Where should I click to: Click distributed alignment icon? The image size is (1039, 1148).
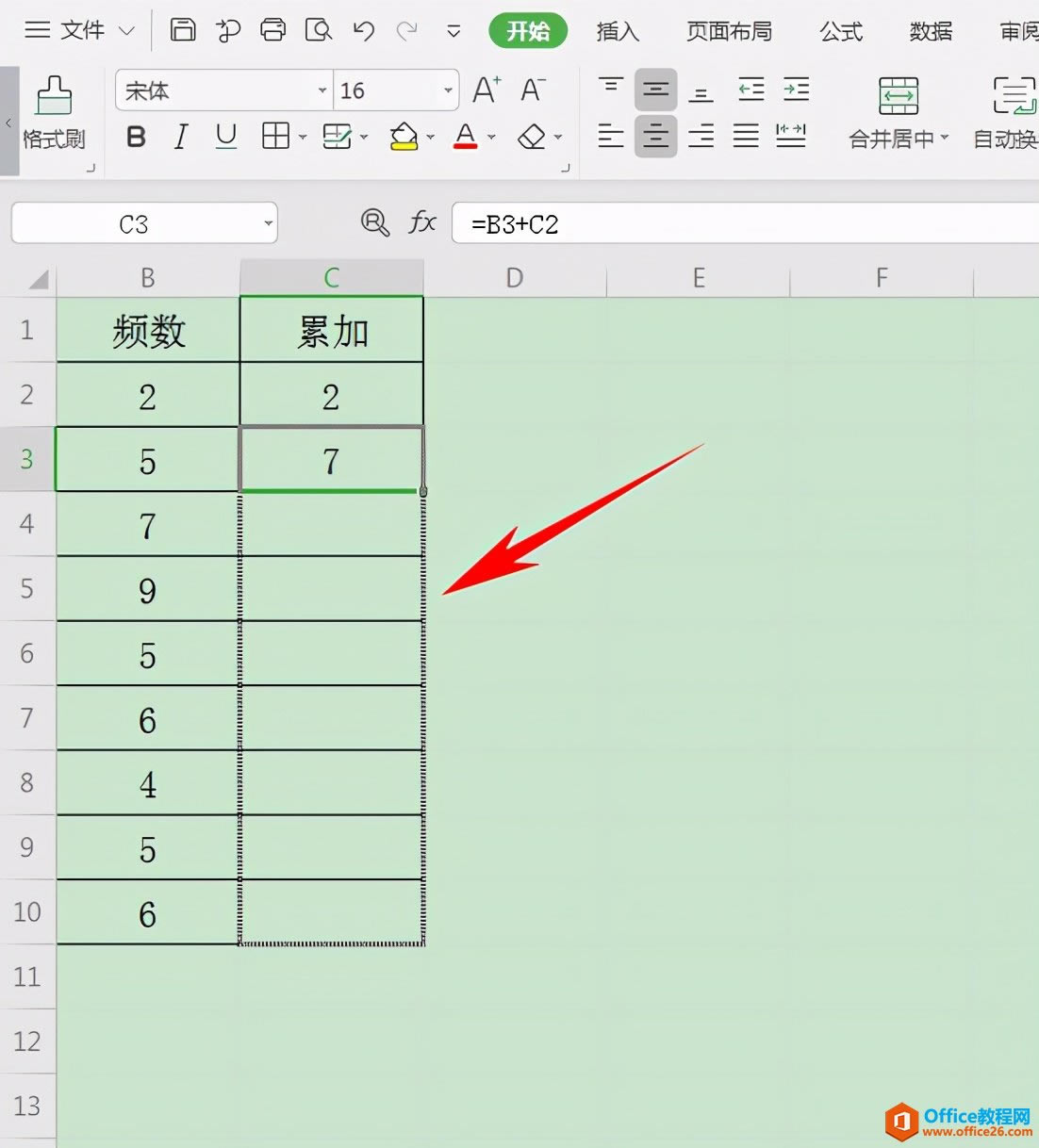791,137
